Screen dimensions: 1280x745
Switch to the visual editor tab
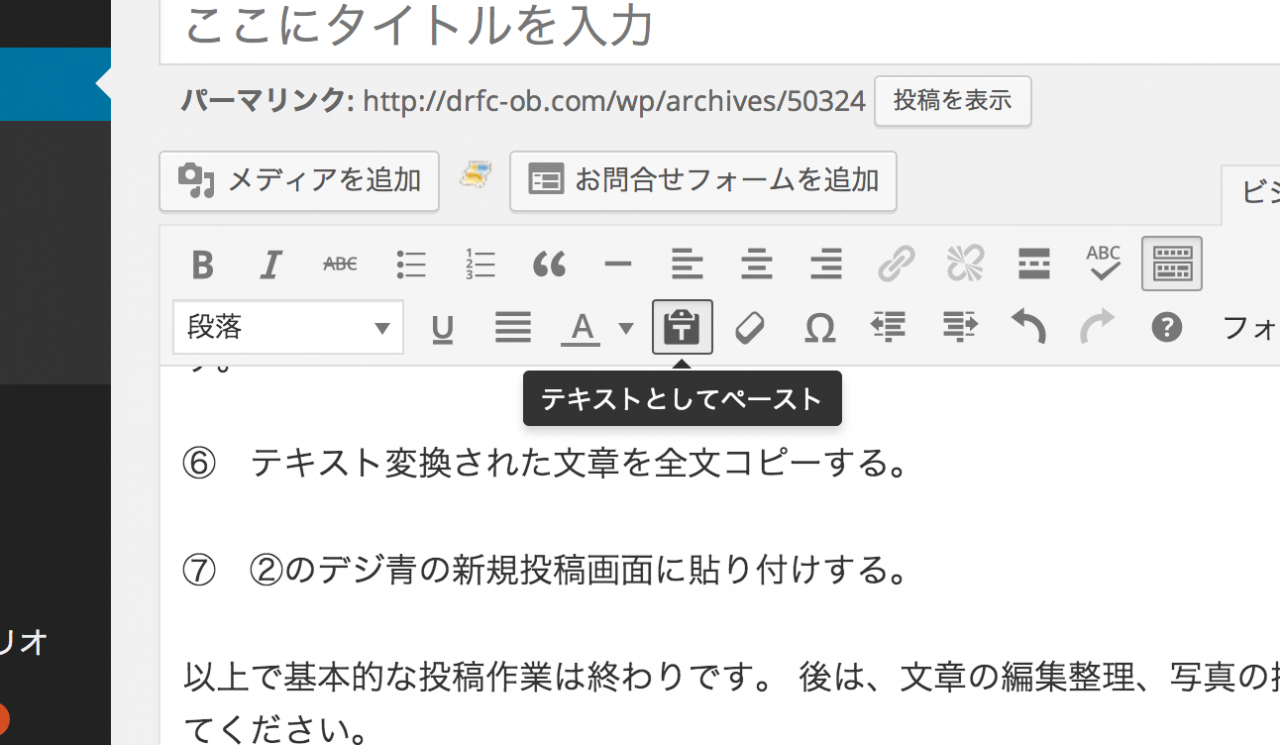coord(1252,194)
